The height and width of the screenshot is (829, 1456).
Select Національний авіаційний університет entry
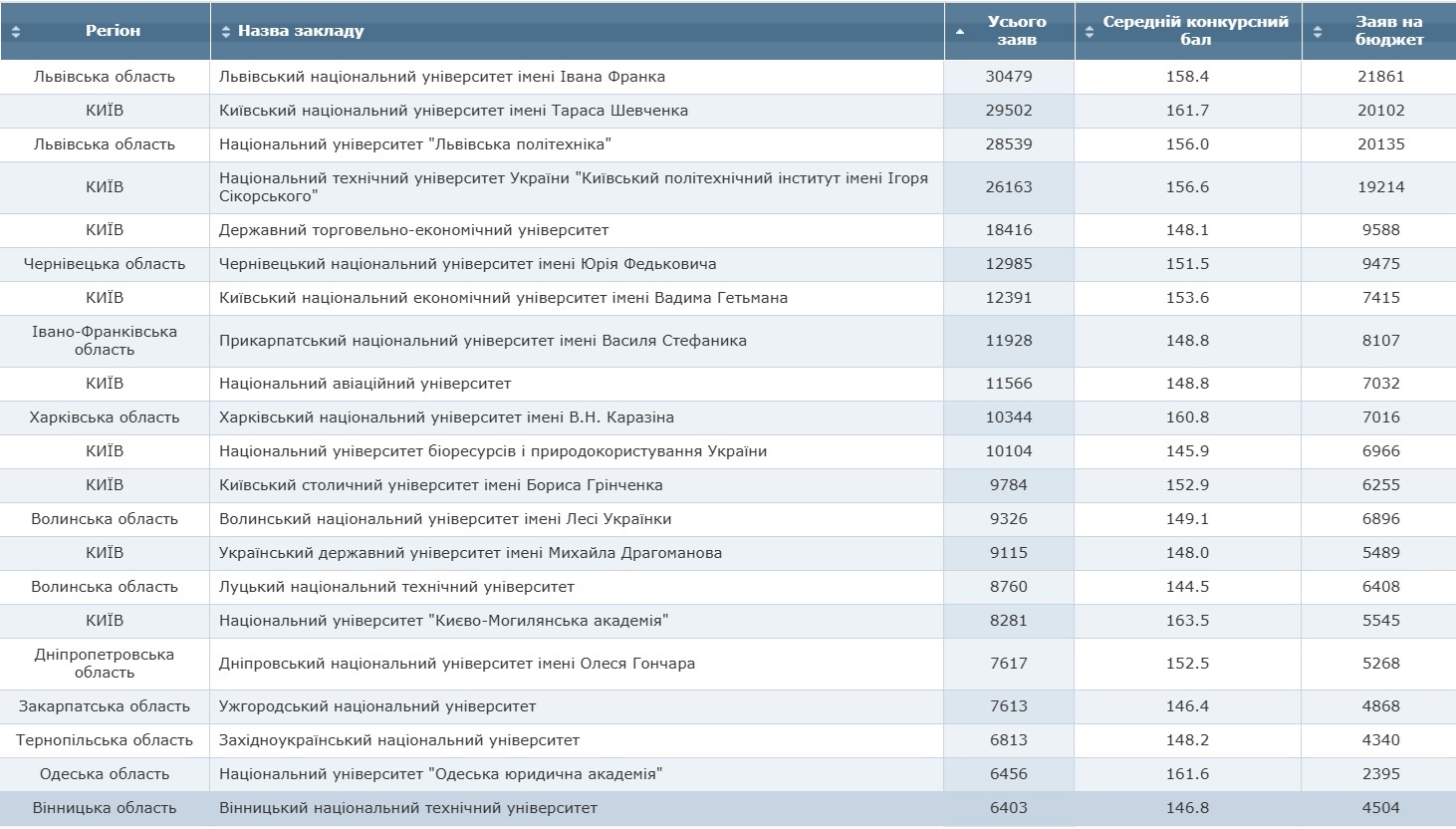(x=364, y=384)
